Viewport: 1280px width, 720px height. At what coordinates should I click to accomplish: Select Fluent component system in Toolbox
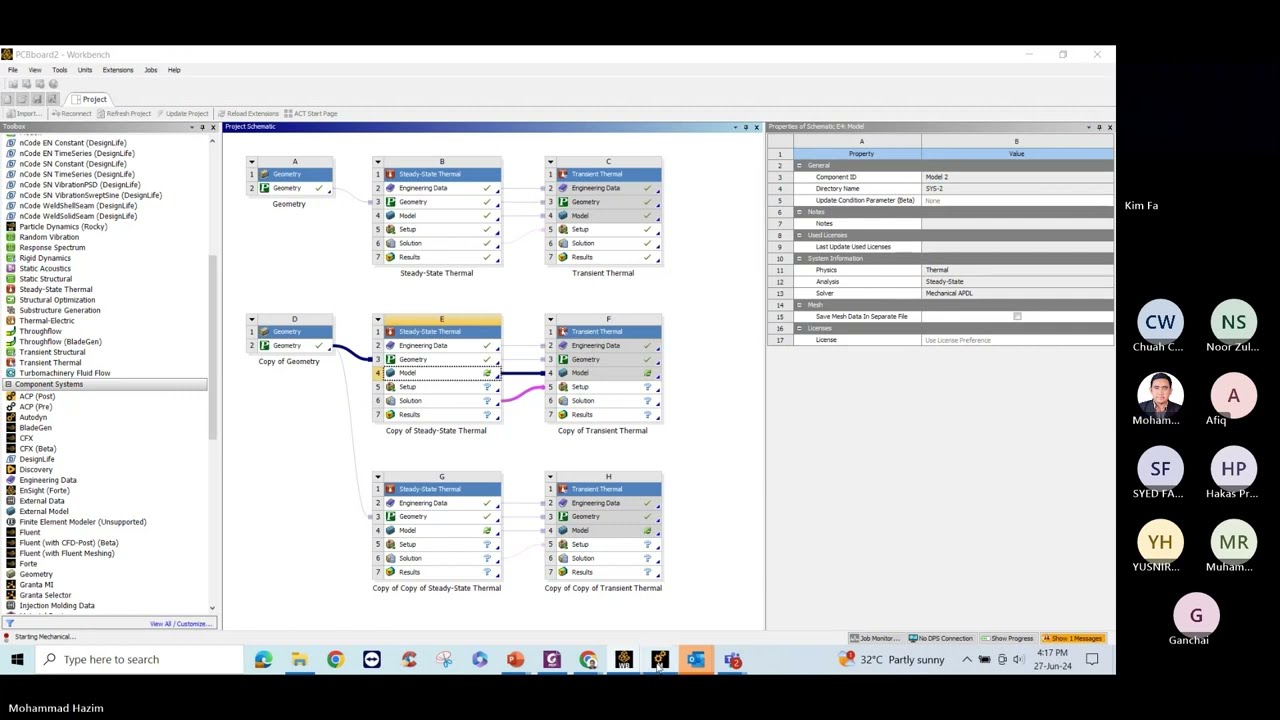point(30,532)
